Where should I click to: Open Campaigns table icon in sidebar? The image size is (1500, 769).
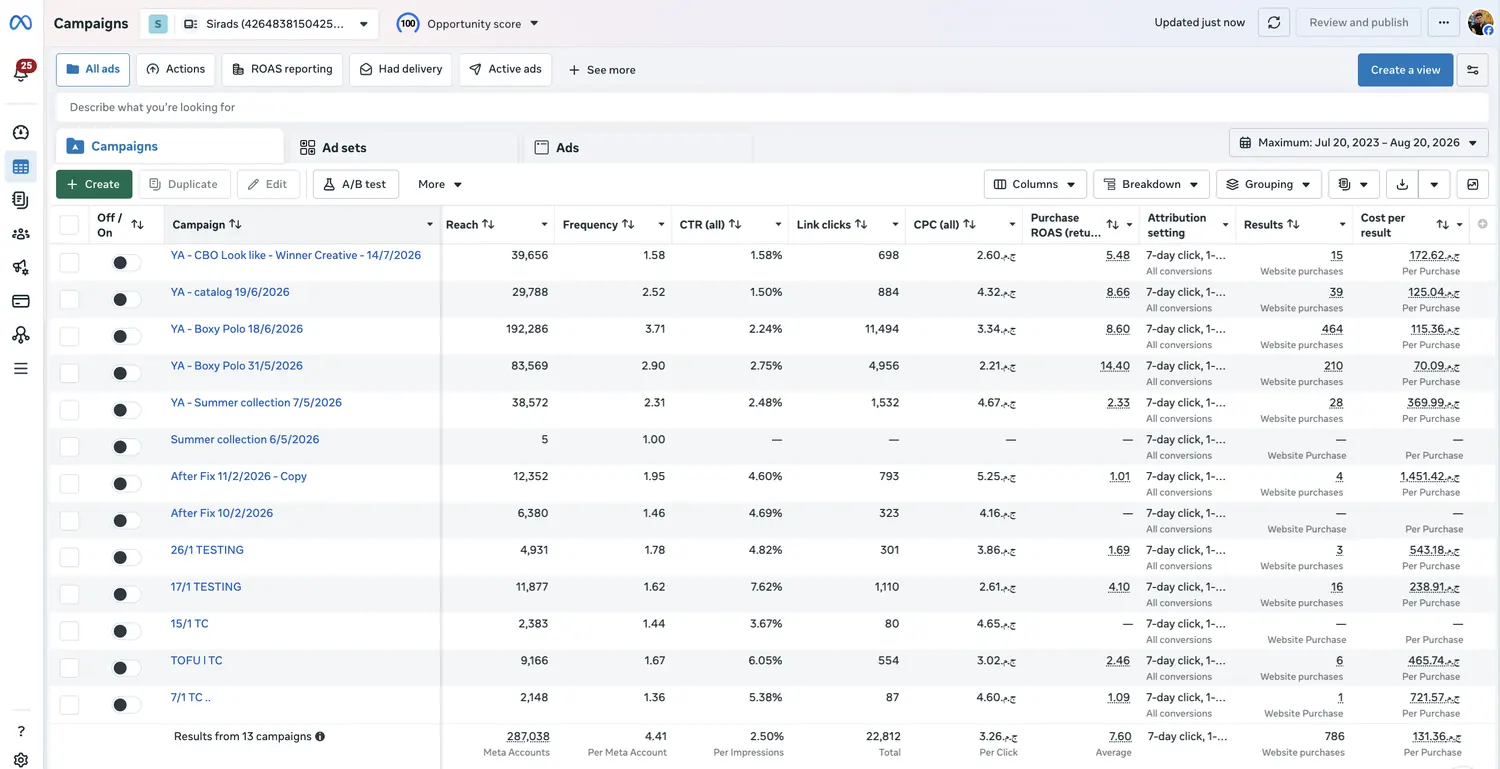tap(21, 167)
